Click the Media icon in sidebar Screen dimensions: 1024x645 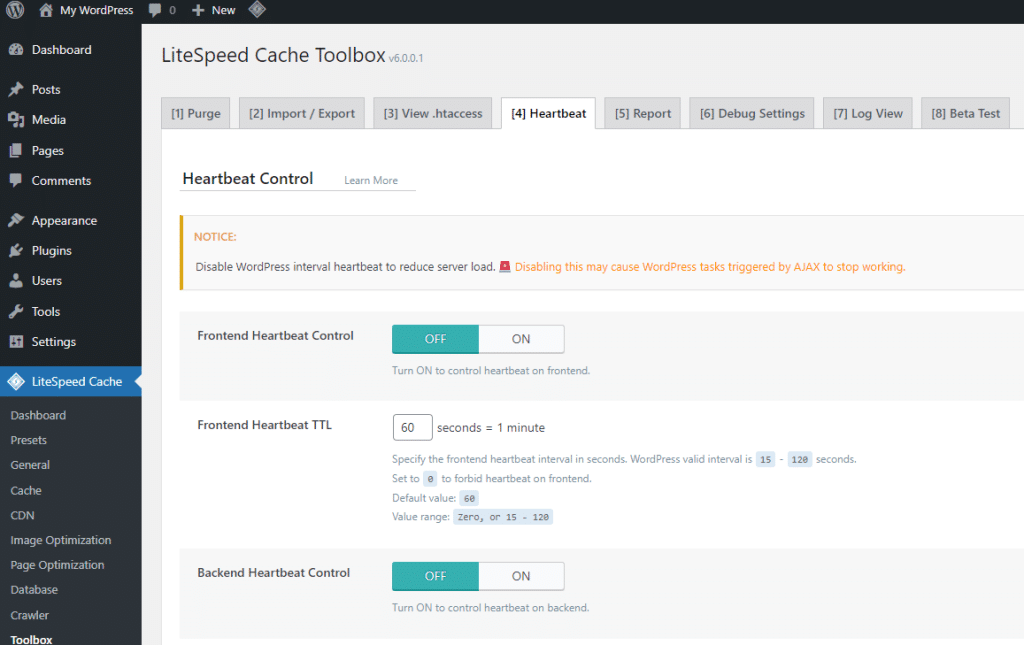pyautogui.click(x=16, y=119)
